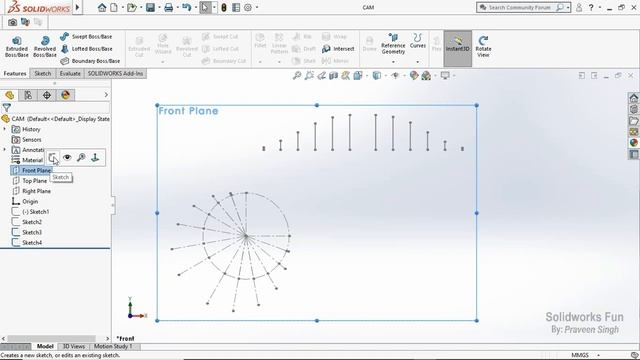Select Sketch4 in tree
The height and width of the screenshot is (360, 640).
click(x=27, y=242)
